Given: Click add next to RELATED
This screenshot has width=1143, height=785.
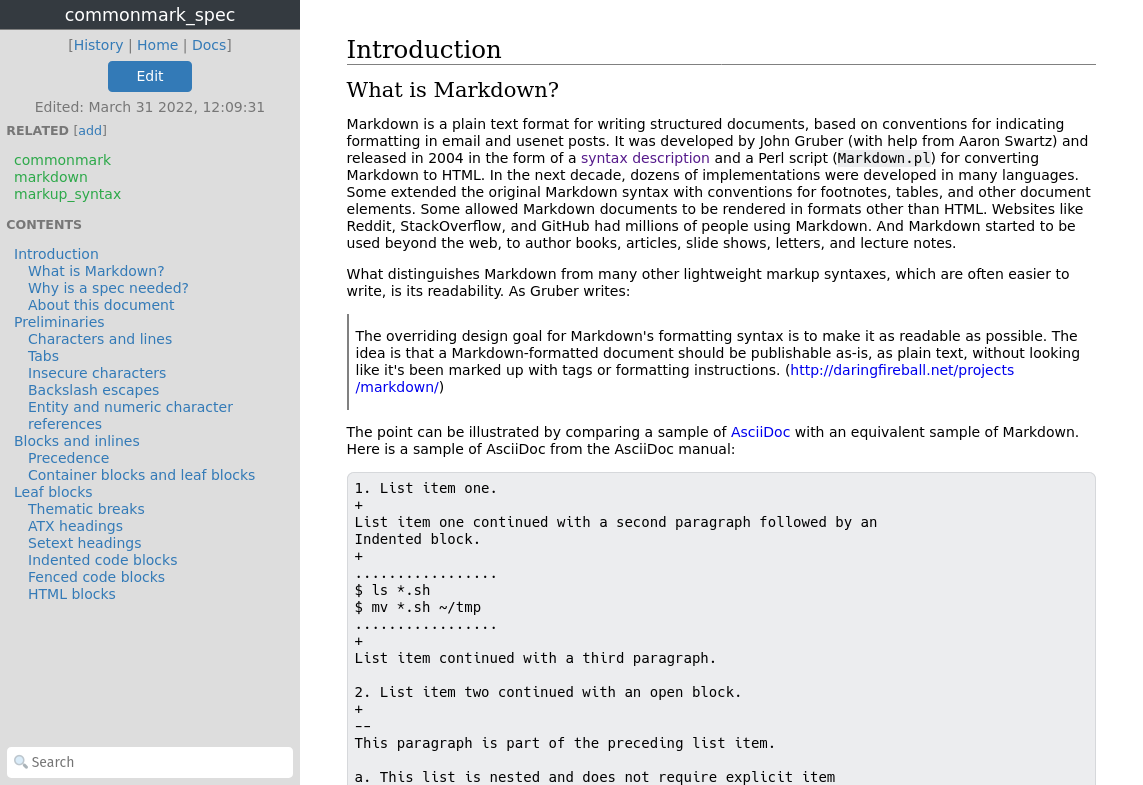Looking at the screenshot, I should [x=89, y=129].
